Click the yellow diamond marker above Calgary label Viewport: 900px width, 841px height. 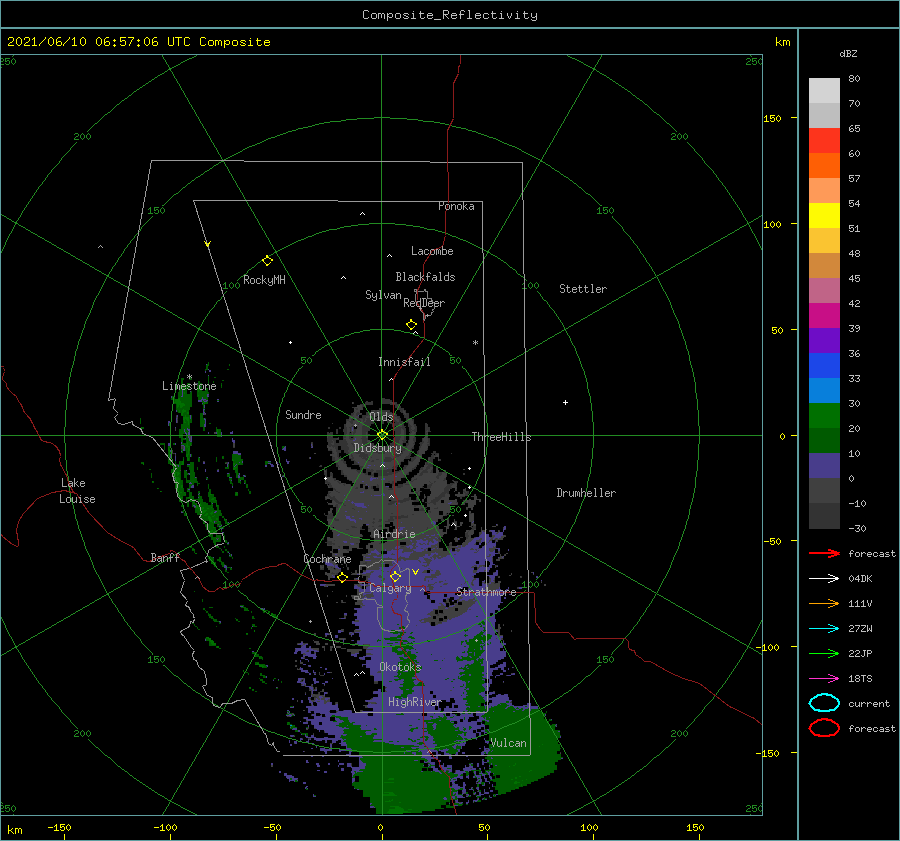click(x=395, y=576)
